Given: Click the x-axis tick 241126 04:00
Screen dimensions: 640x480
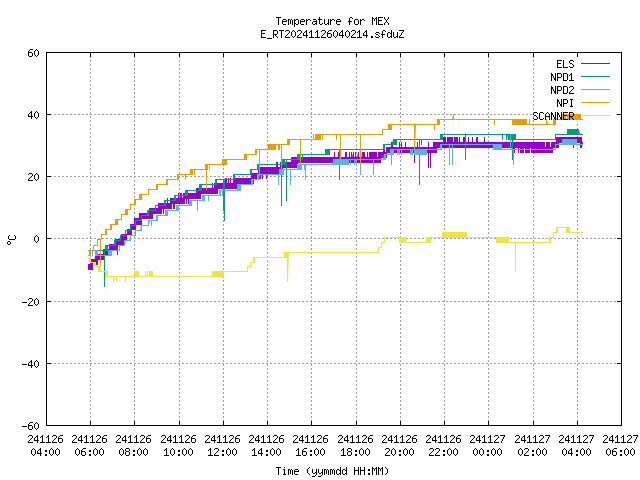Looking at the screenshot, I should click(x=46, y=446).
